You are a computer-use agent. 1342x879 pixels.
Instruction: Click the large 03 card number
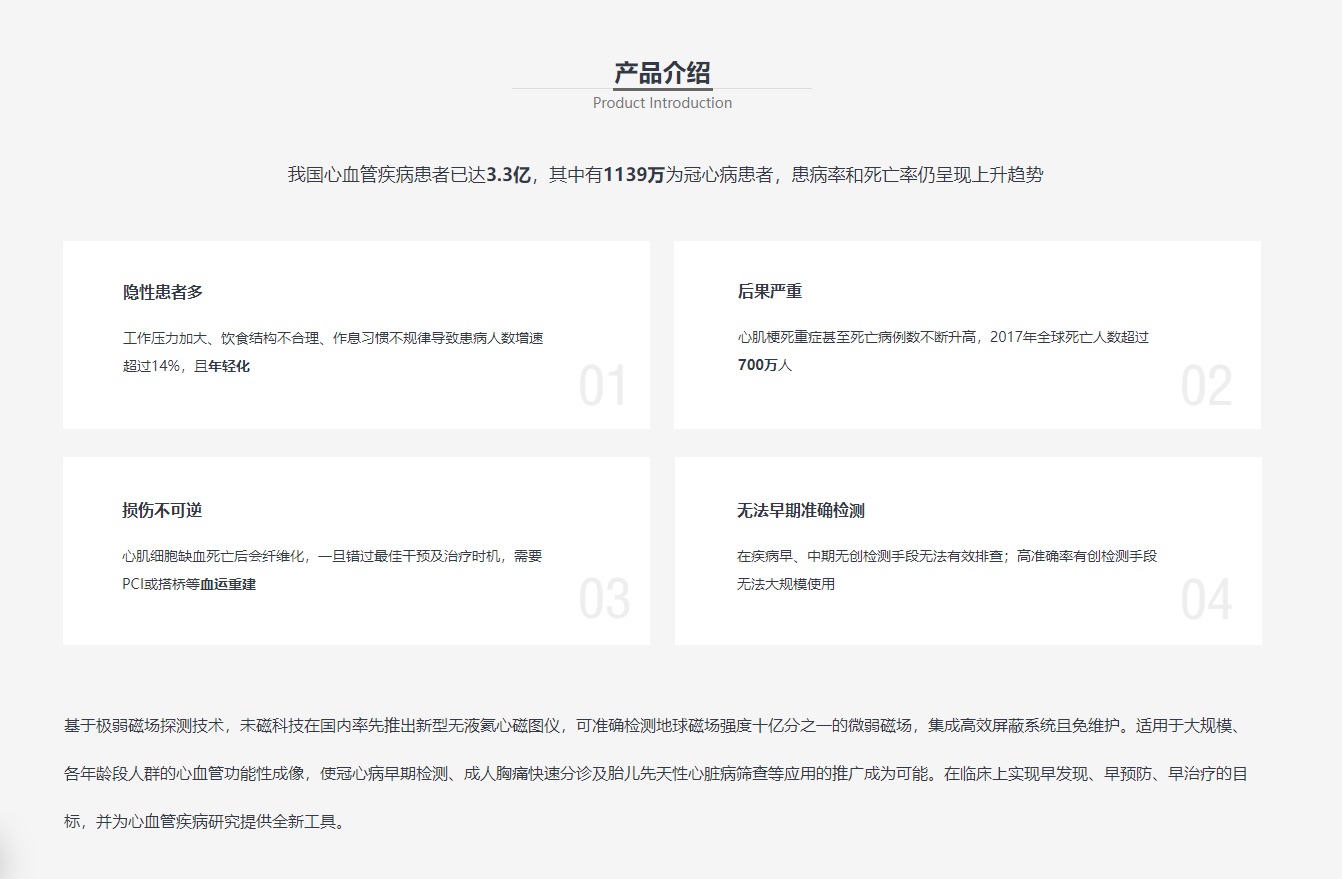[604, 600]
